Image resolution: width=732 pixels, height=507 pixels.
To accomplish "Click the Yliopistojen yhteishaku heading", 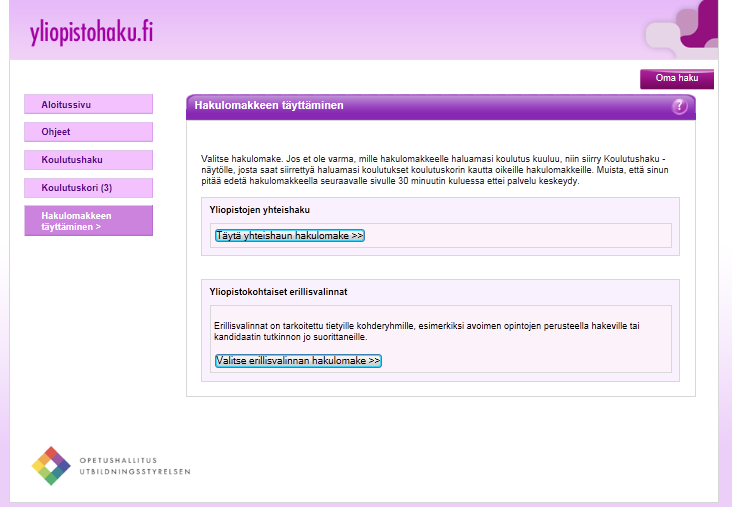I will pyautogui.click(x=260, y=210).
